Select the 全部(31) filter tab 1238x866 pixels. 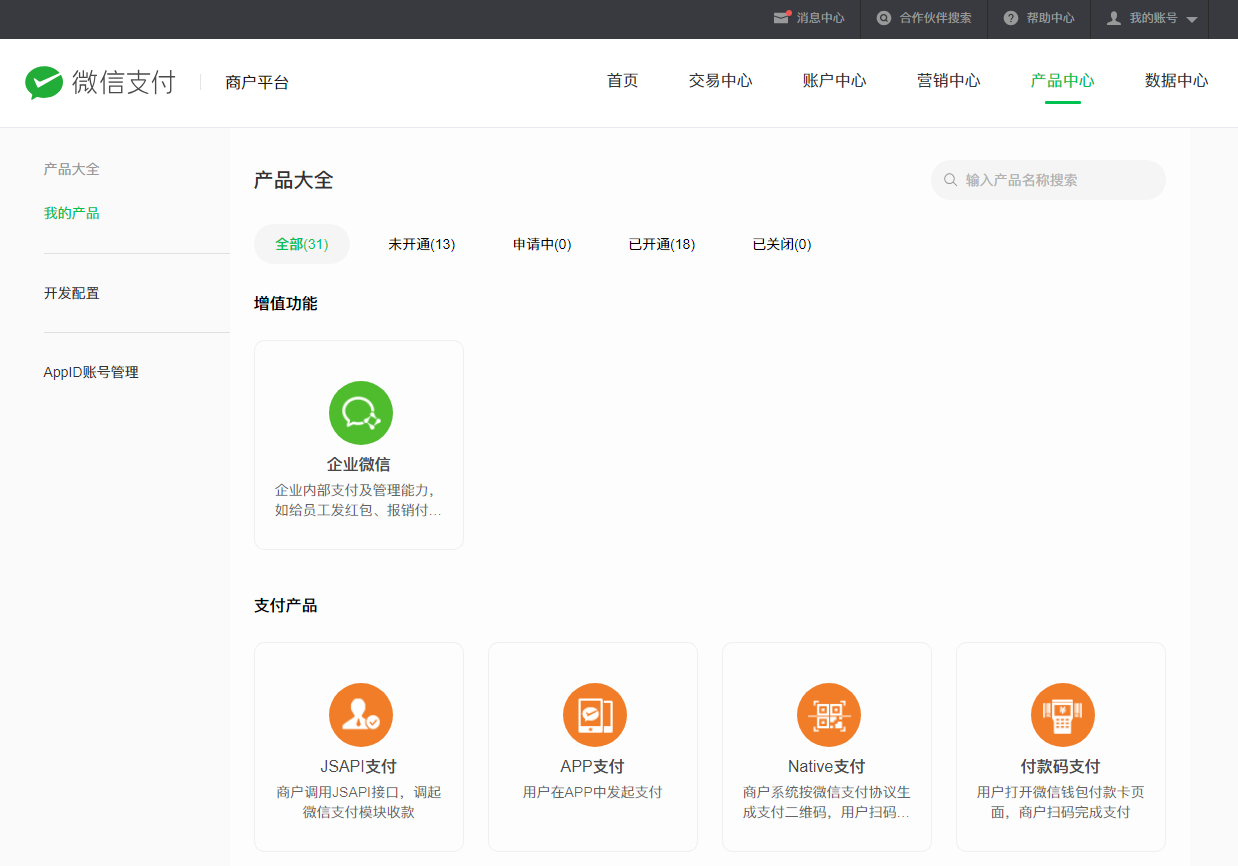coord(302,244)
